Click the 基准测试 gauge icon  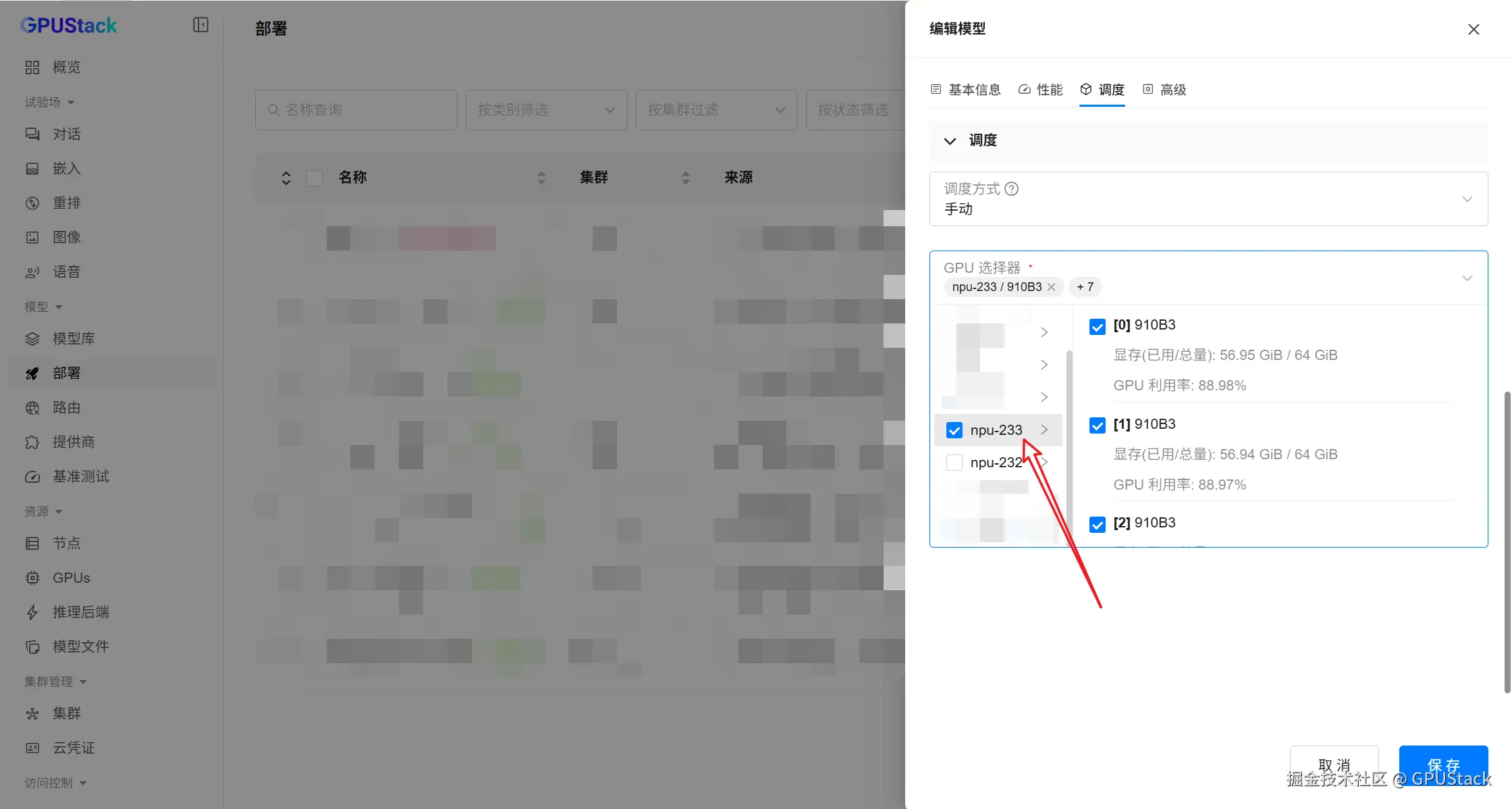pos(32,477)
